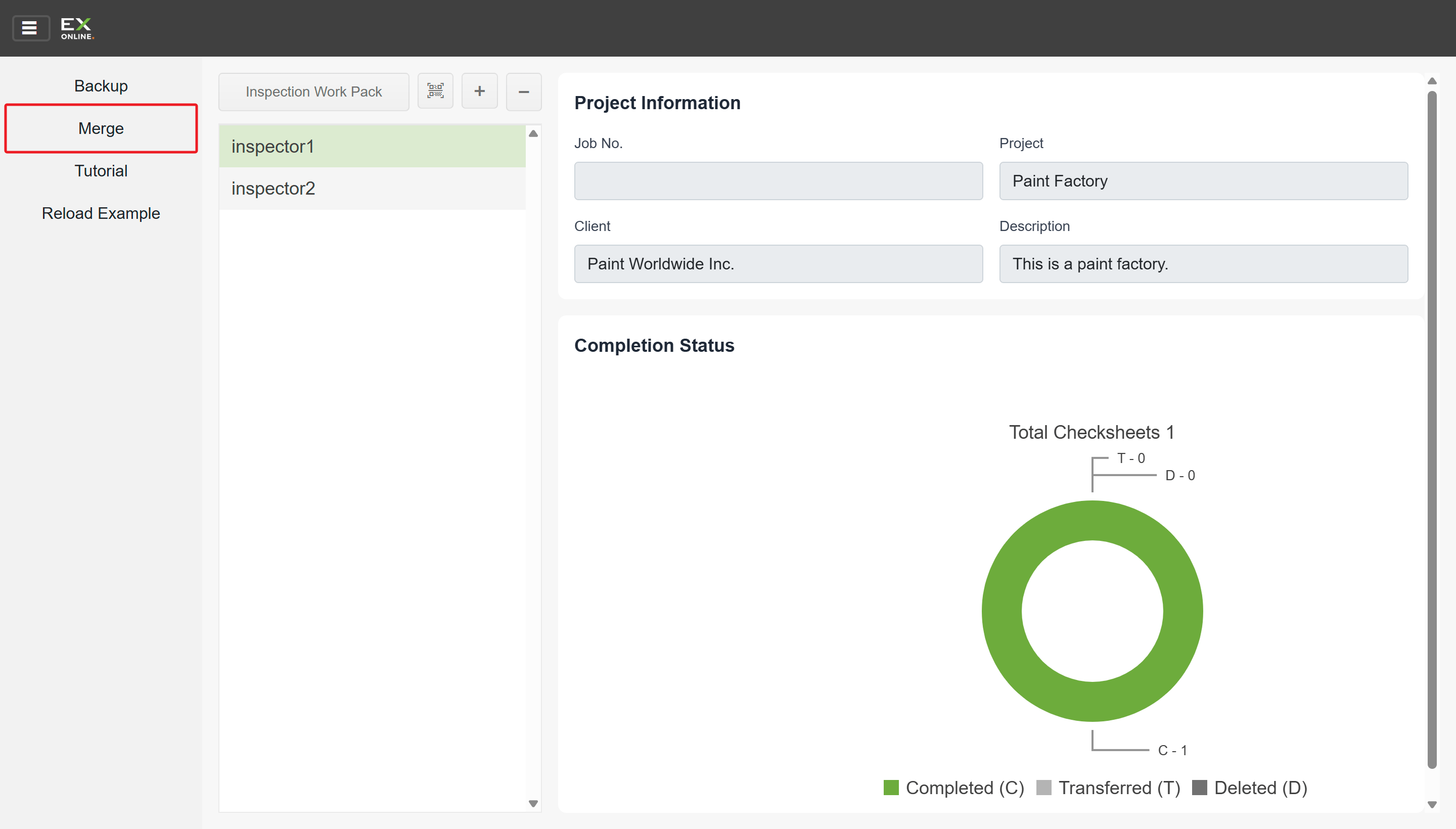
Task: Click the green donut chart ring
Action: pos(1001,611)
